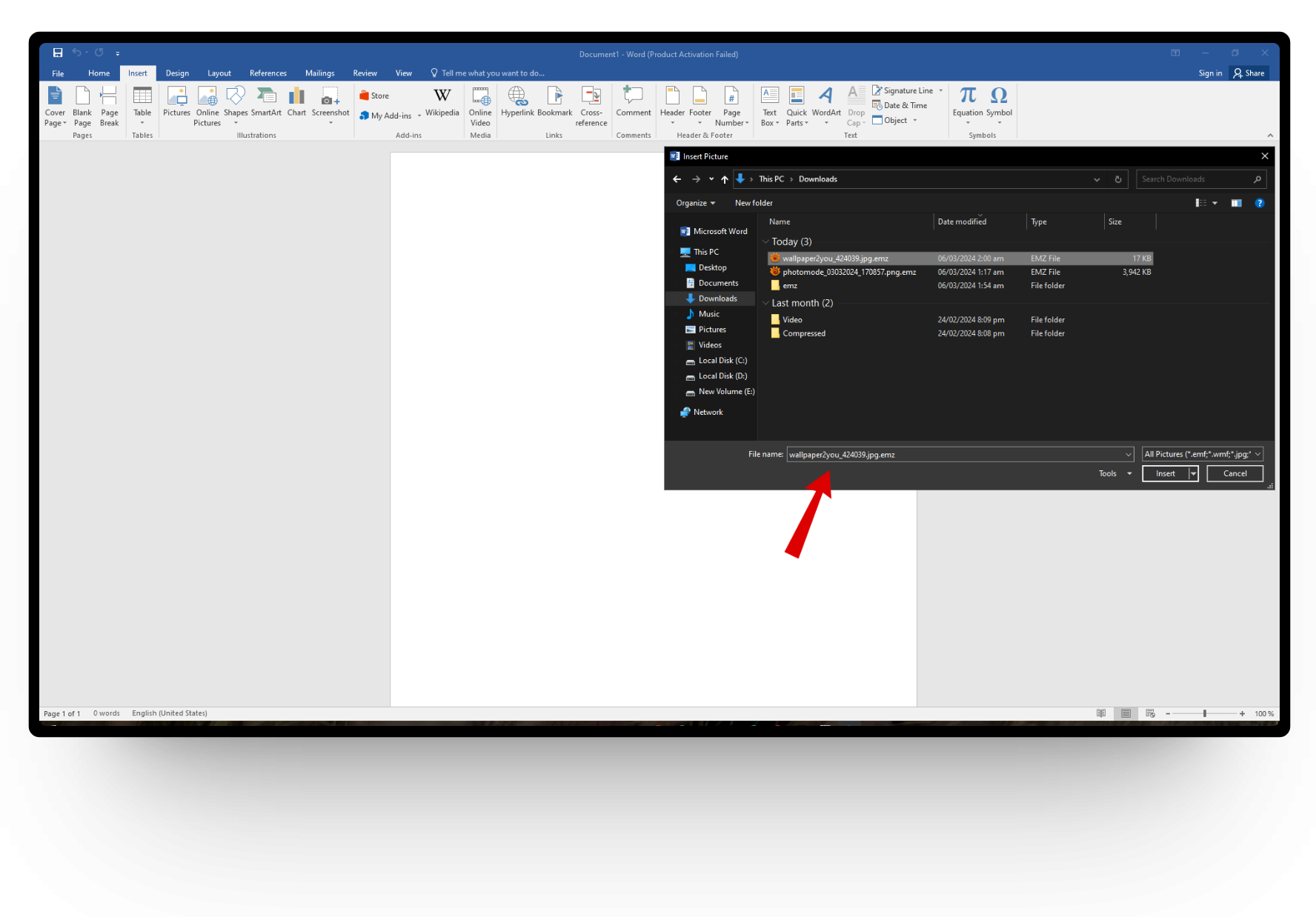Image resolution: width=1316 pixels, height=917 pixels.
Task: Open the Table insert menu
Action: pyautogui.click(x=142, y=106)
